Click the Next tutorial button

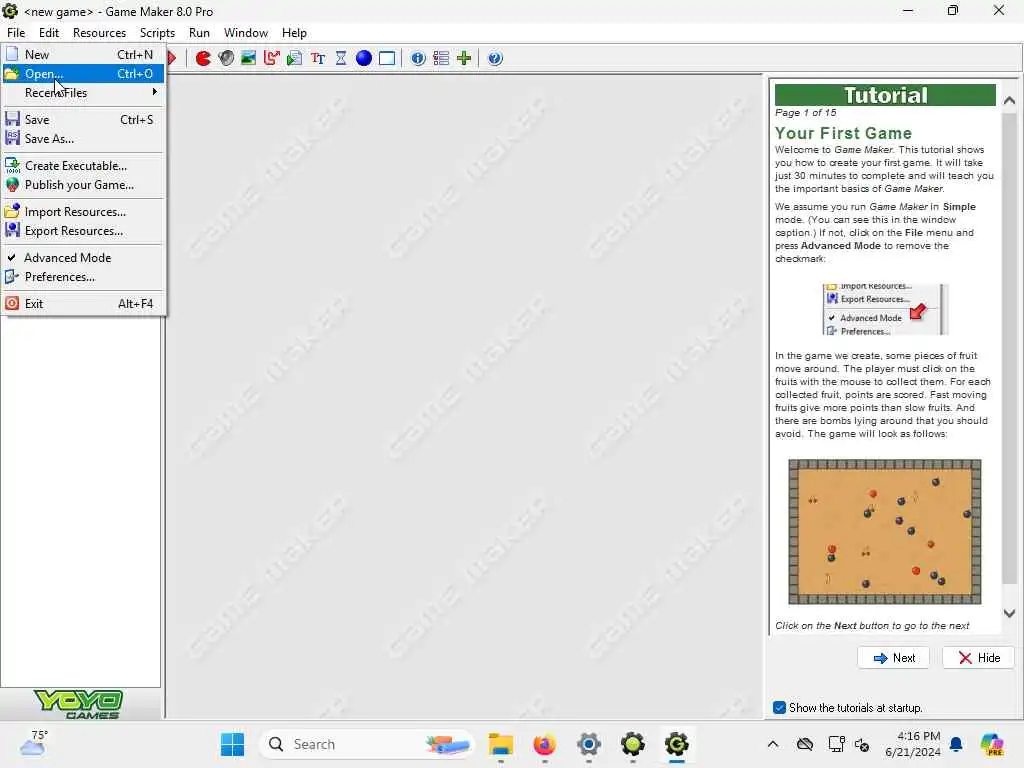[x=893, y=658]
